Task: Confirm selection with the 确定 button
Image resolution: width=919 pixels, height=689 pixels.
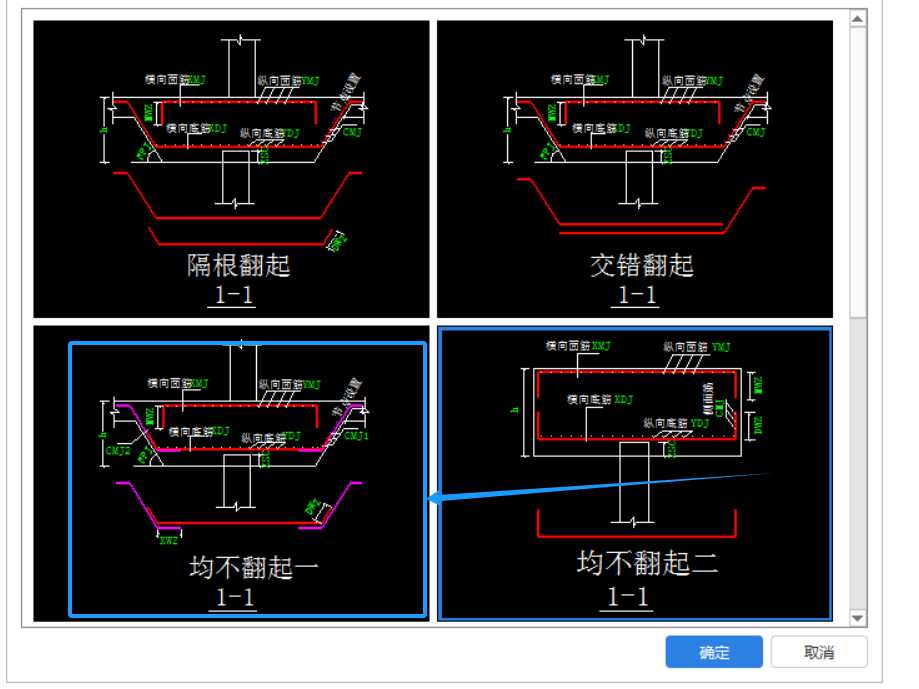Action: click(714, 652)
